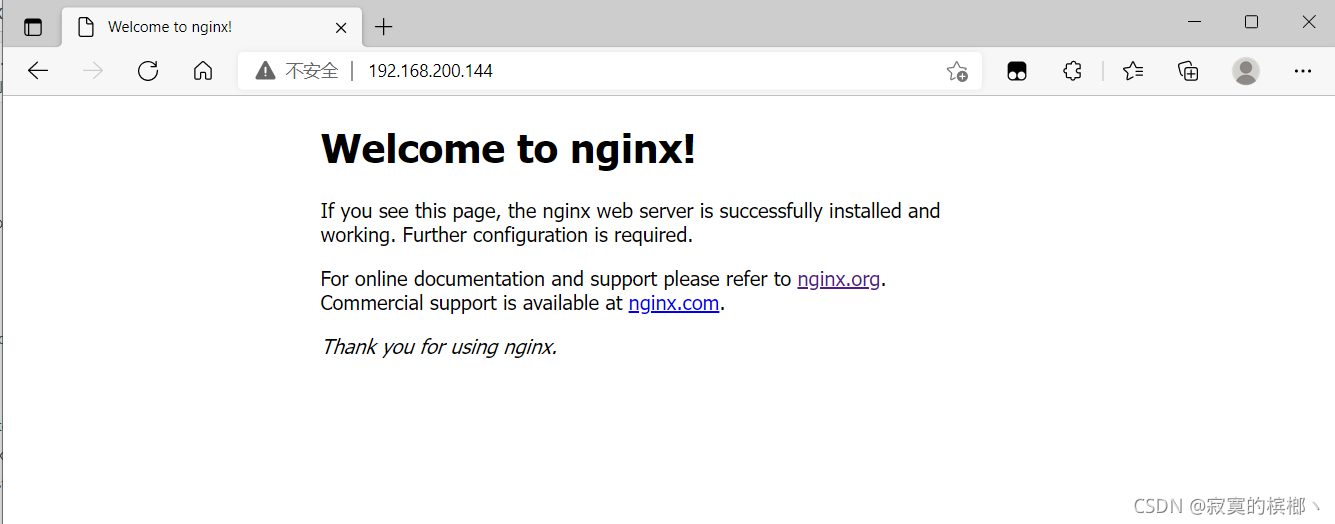
Task: Focus the address bar showing 192.168.200.144
Action: (x=610, y=71)
